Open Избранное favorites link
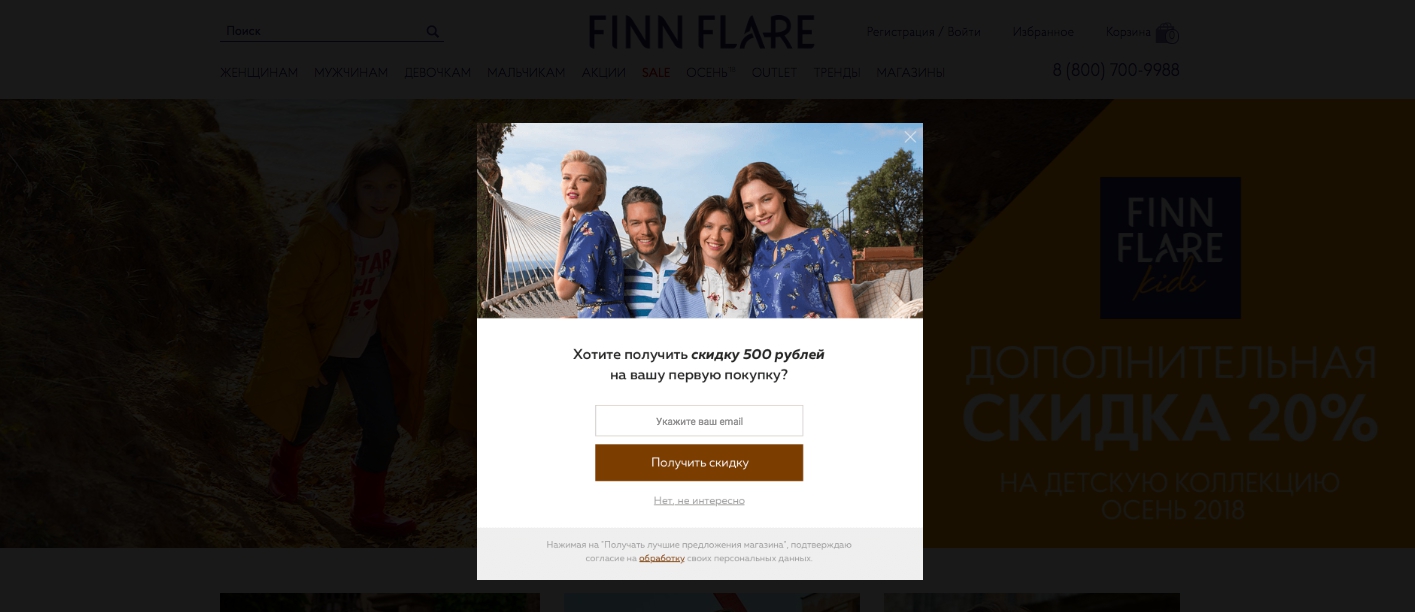The image size is (1415, 612). (x=1043, y=32)
